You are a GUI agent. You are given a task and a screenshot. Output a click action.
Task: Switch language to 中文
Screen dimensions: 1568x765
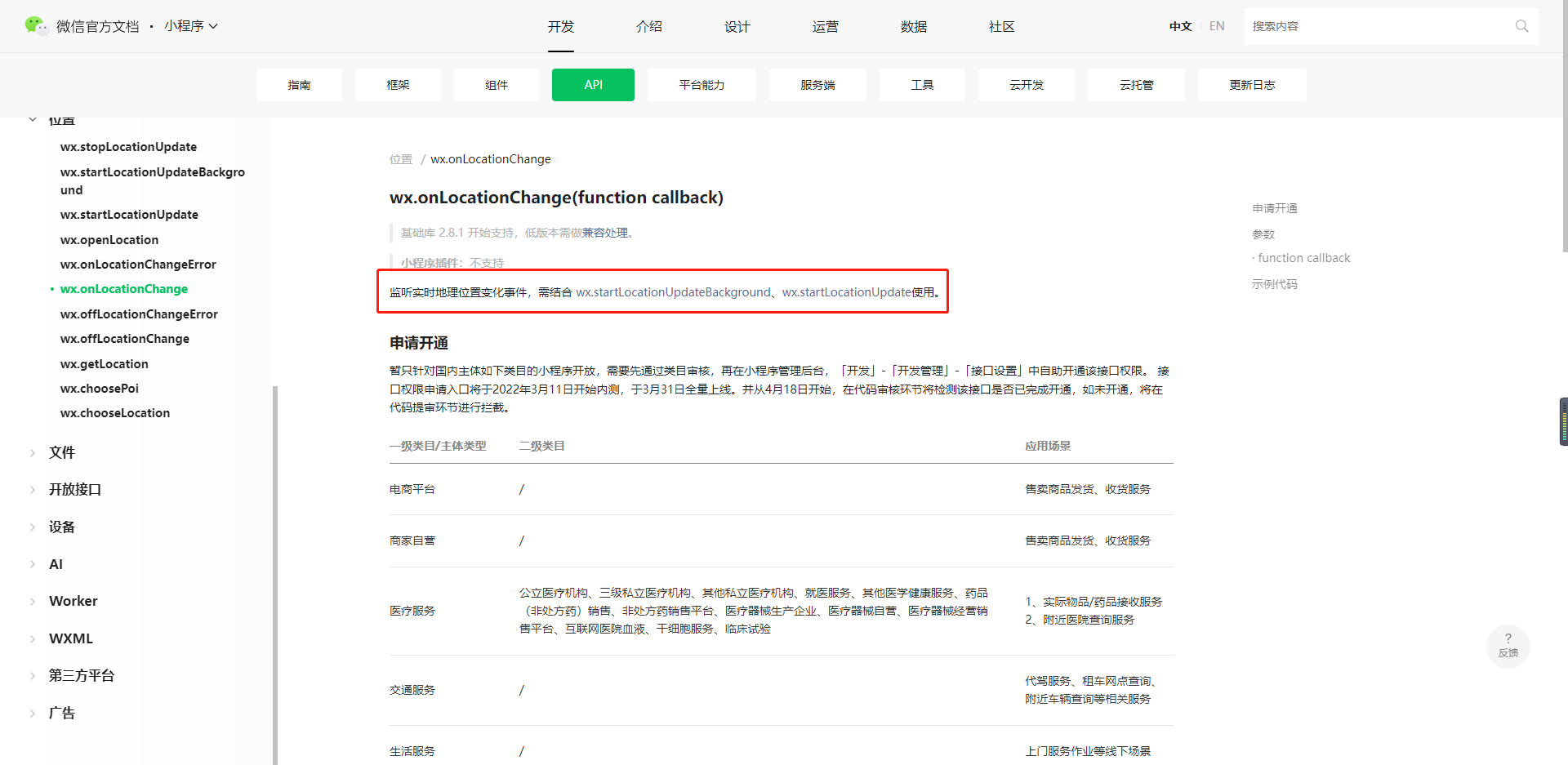[1180, 26]
